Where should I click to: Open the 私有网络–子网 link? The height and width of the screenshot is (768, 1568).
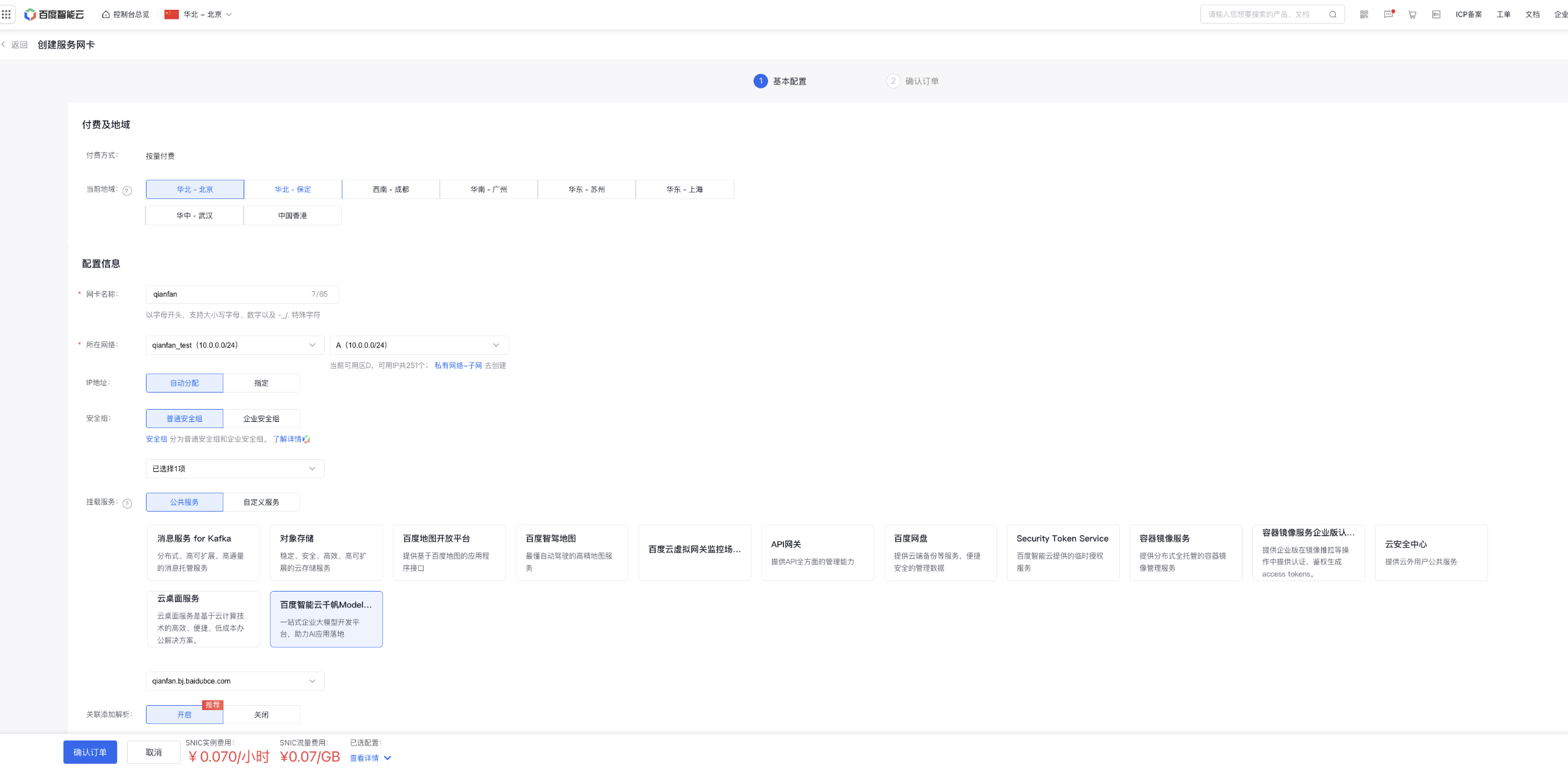(x=458, y=365)
